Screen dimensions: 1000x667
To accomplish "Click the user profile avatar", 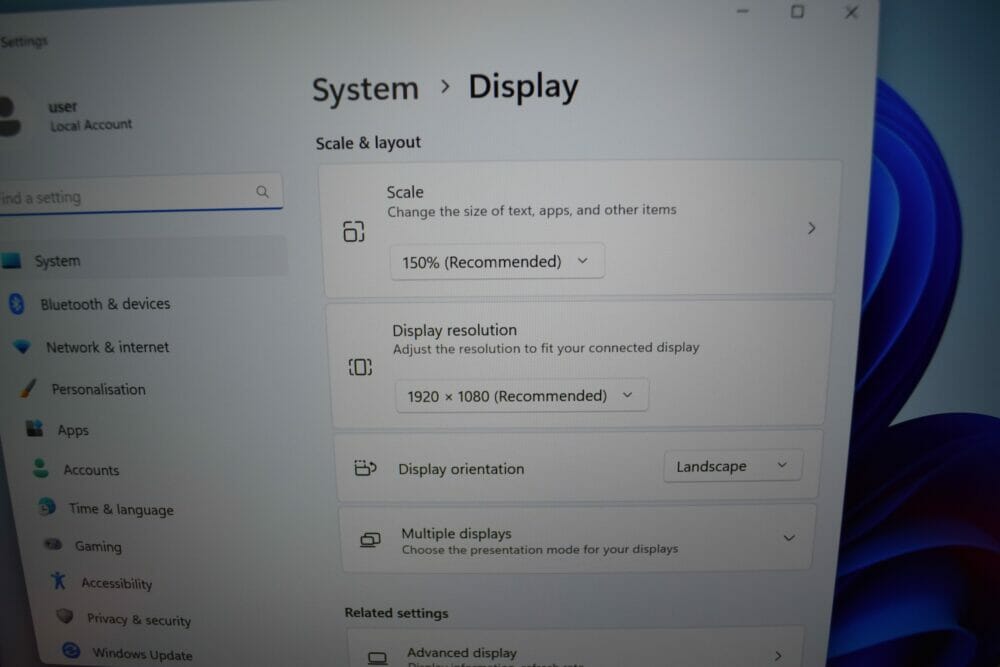I will point(9,116).
